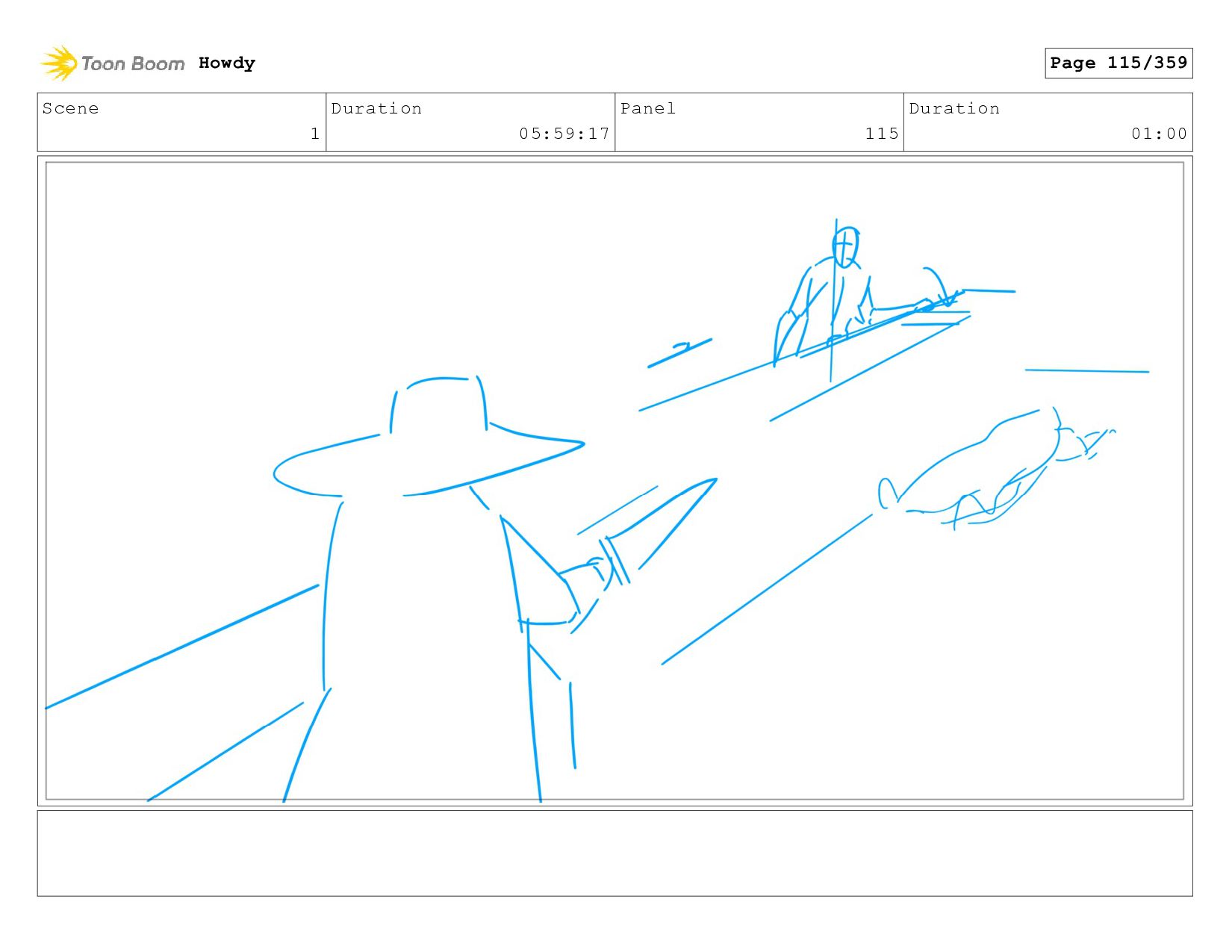Click the panel number value '115'
Screen dimensions: 1232x952
[882, 134]
